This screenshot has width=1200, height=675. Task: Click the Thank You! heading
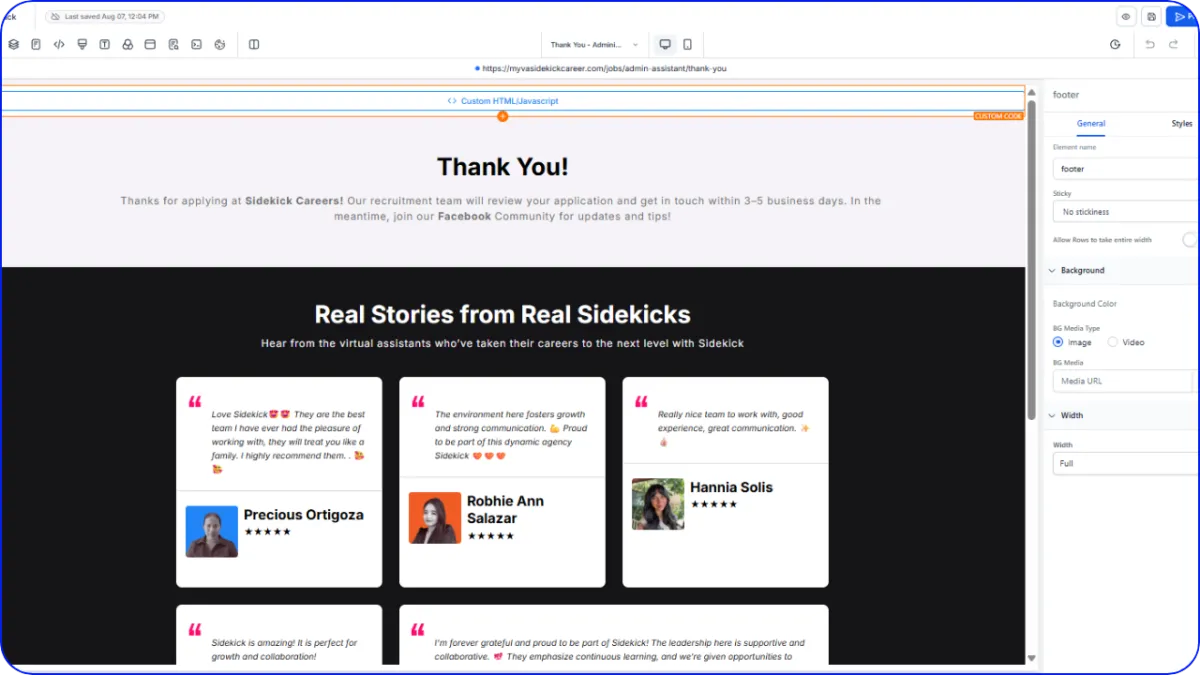(x=503, y=167)
